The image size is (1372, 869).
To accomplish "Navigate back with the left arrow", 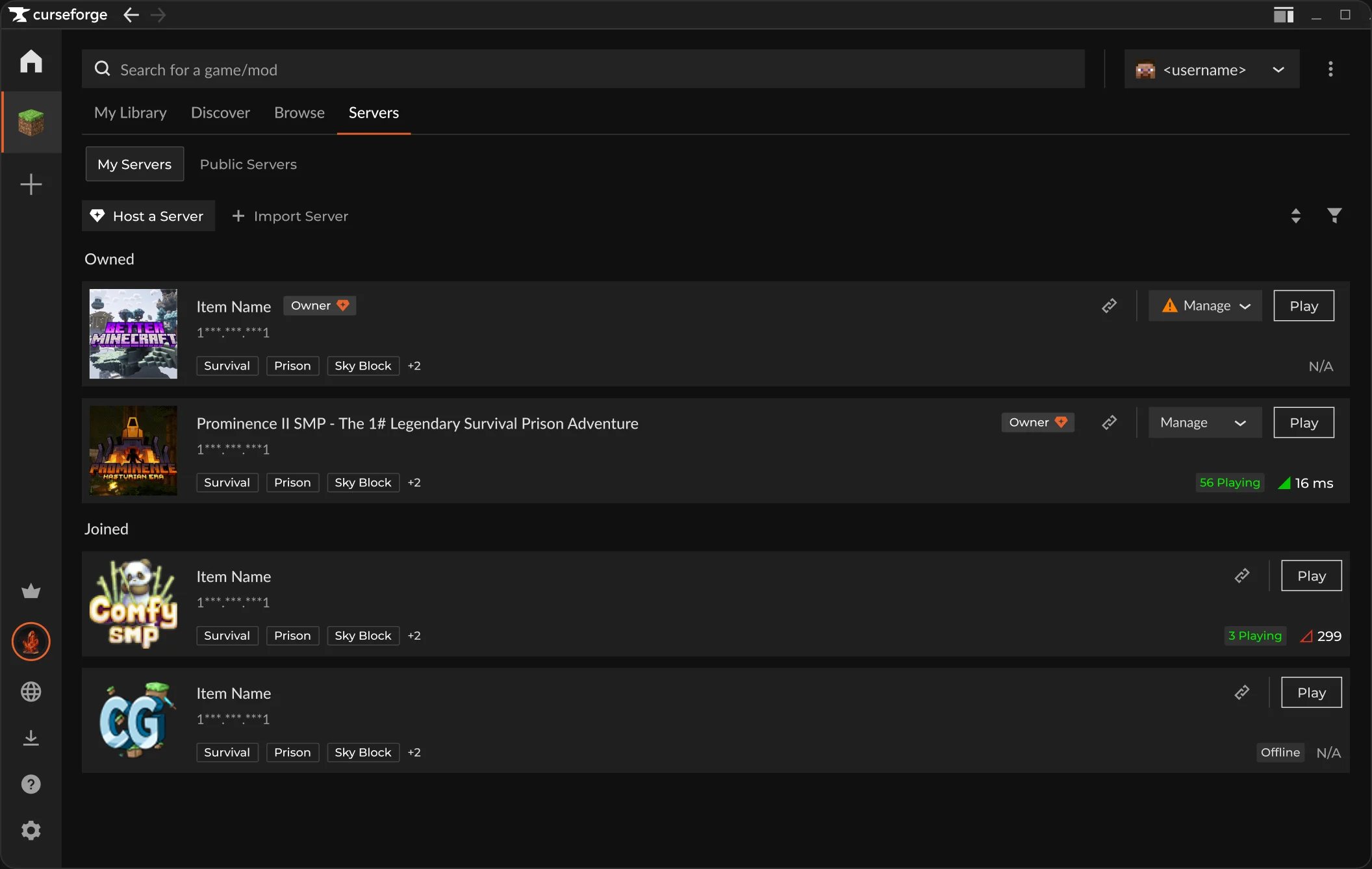I will 131,15.
